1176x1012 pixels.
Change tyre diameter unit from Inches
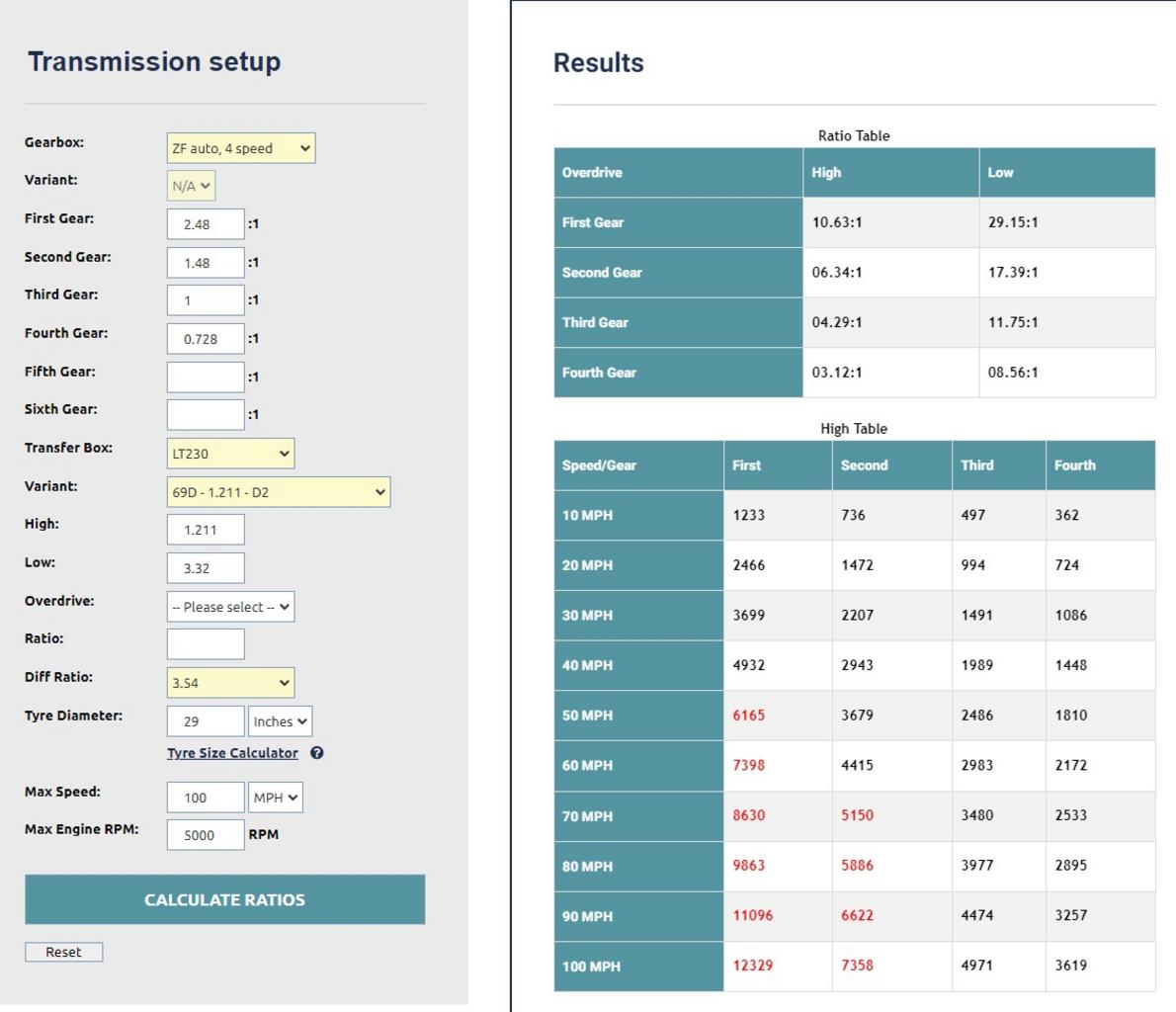280,720
